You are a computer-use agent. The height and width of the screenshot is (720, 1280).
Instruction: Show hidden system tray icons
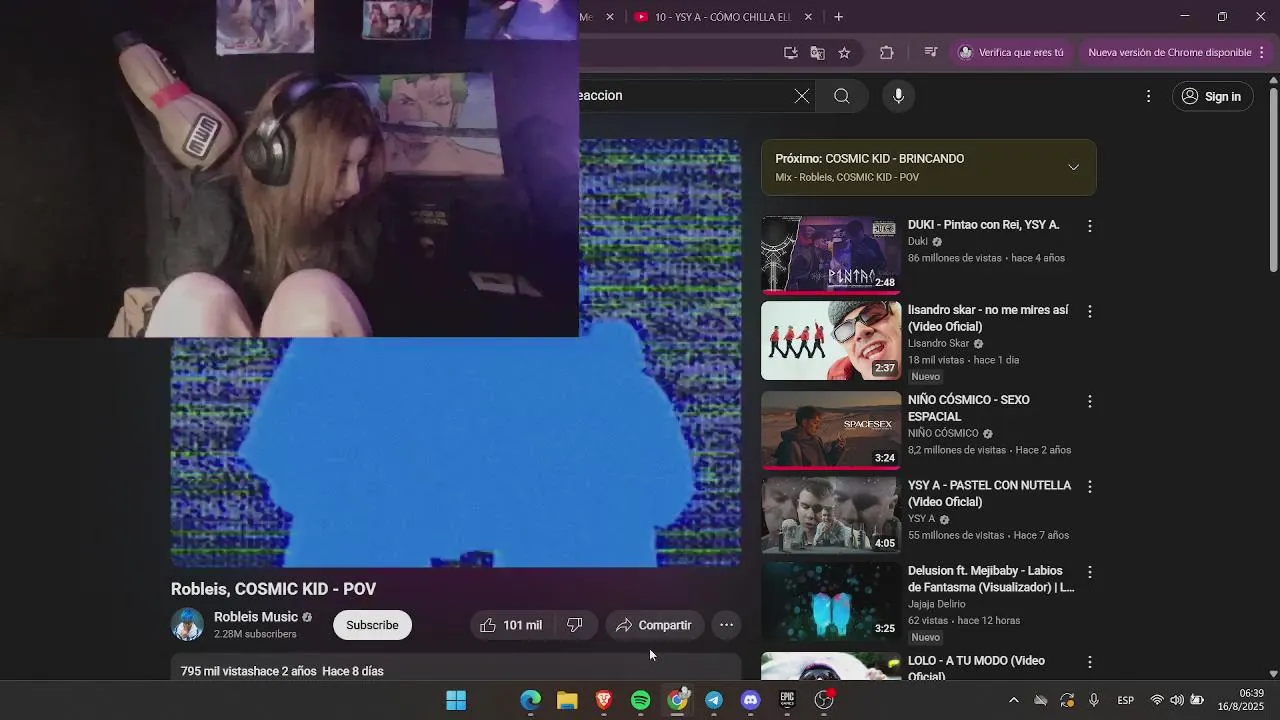1013,700
